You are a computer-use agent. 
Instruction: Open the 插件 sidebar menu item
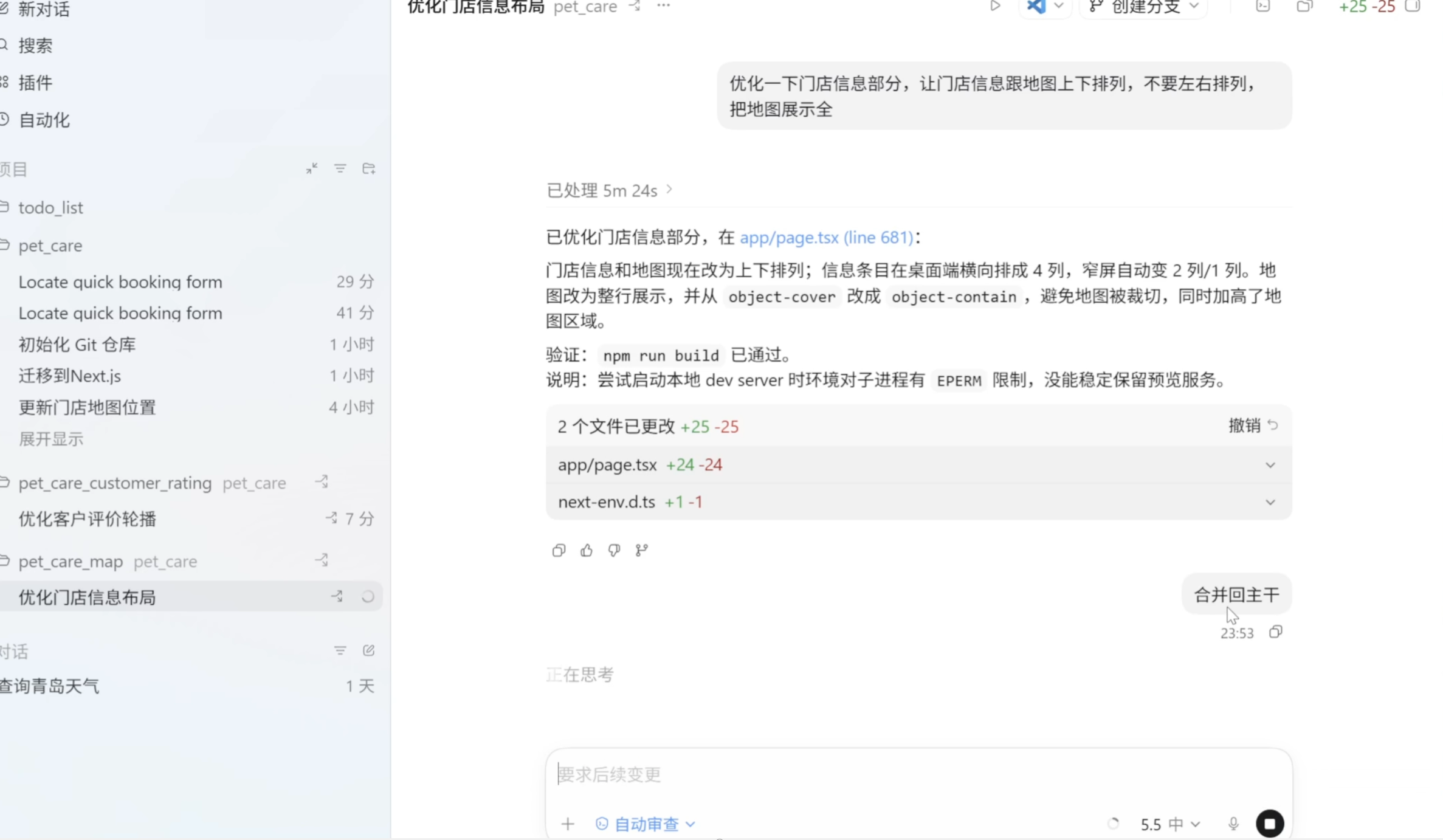pos(35,83)
